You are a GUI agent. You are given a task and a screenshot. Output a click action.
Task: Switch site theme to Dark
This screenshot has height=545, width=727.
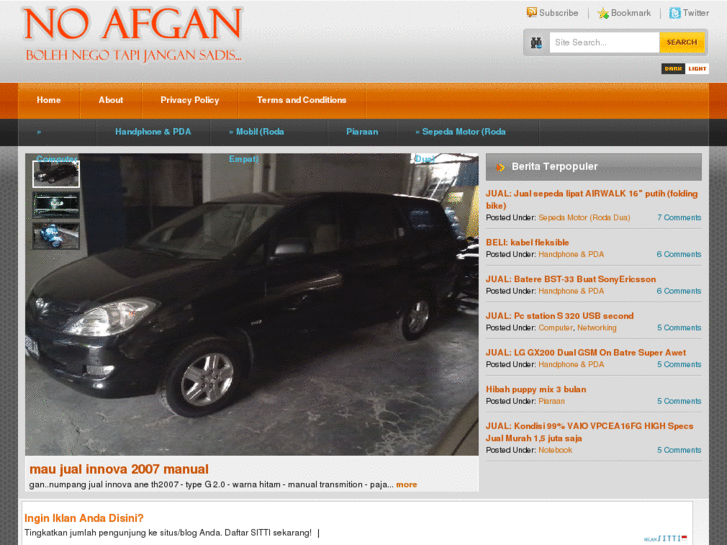673,69
